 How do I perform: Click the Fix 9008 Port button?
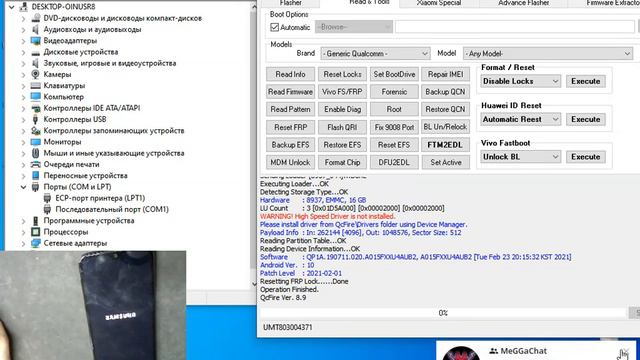[394, 127]
